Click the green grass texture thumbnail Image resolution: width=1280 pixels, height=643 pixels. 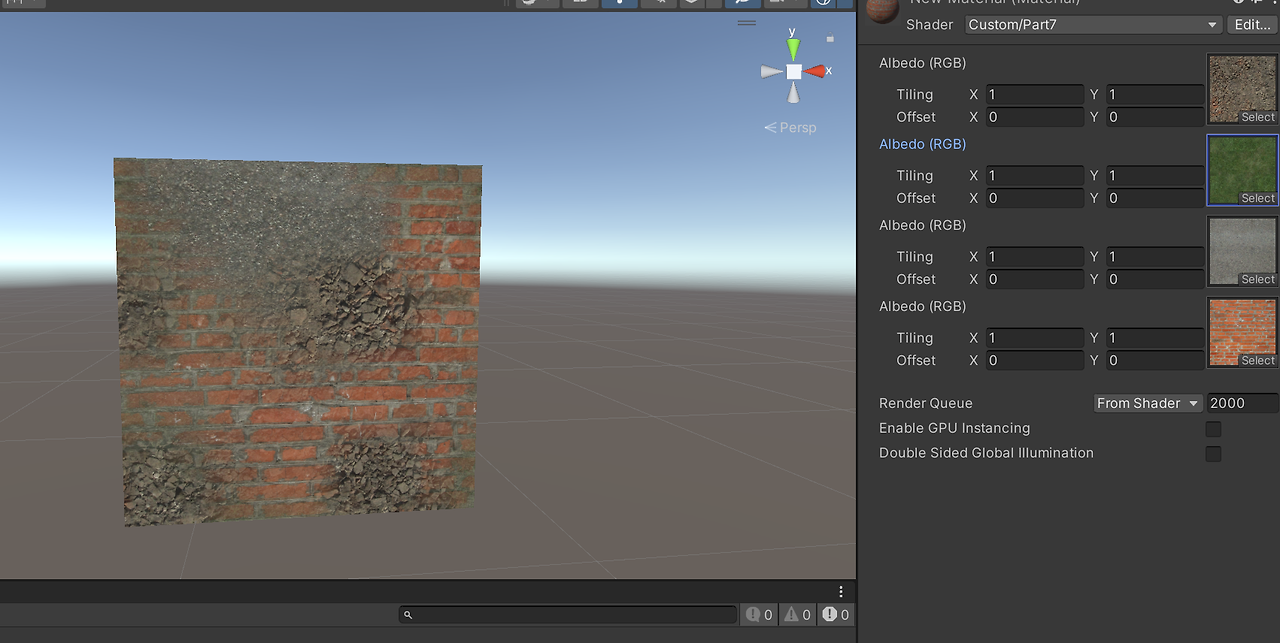(1243, 170)
